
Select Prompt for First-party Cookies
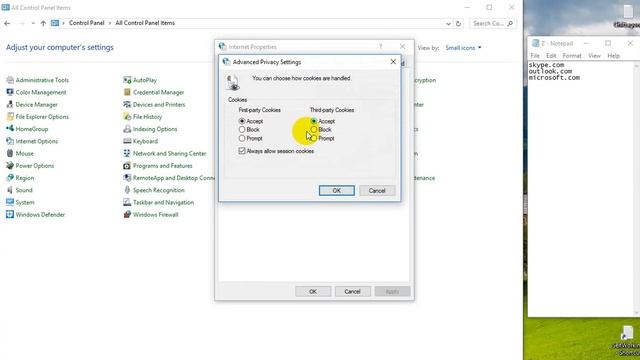coord(242,139)
